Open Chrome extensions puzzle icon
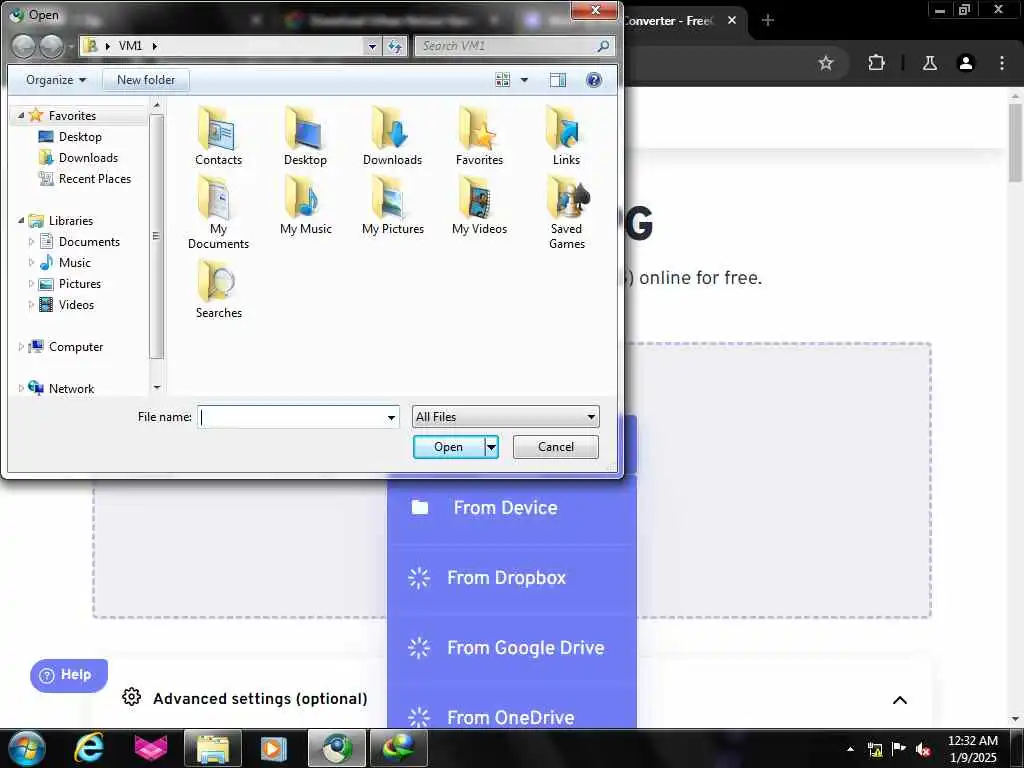Image resolution: width=1024 pixels, height=768 pixels. [x=876, y=63]
